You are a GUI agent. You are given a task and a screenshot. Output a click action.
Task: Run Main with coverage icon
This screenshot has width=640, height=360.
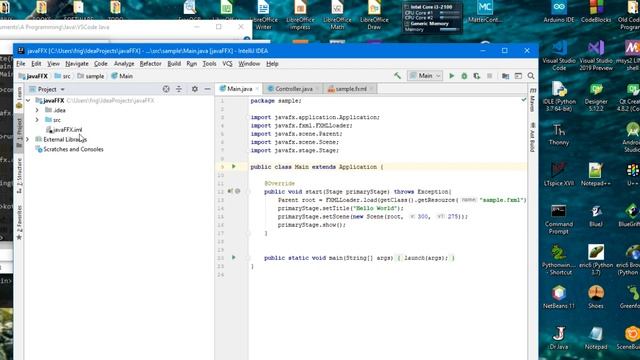[476, 76]
